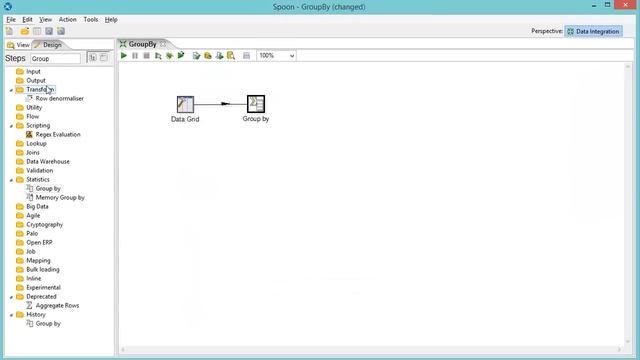Open the Edit menu

(x=27, y=20)
